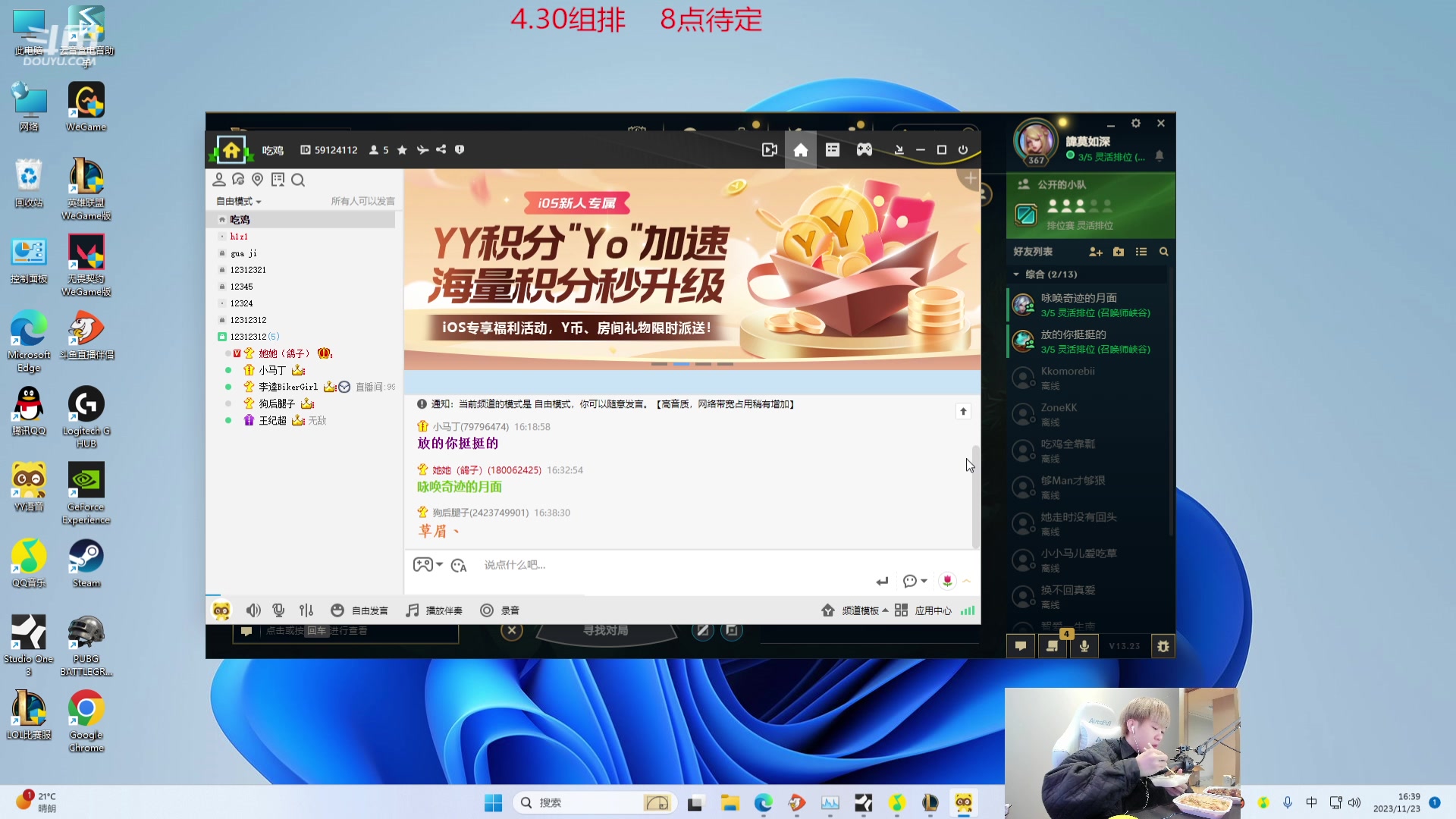Open File Explorer from taskbar

(x=730, y=803)
